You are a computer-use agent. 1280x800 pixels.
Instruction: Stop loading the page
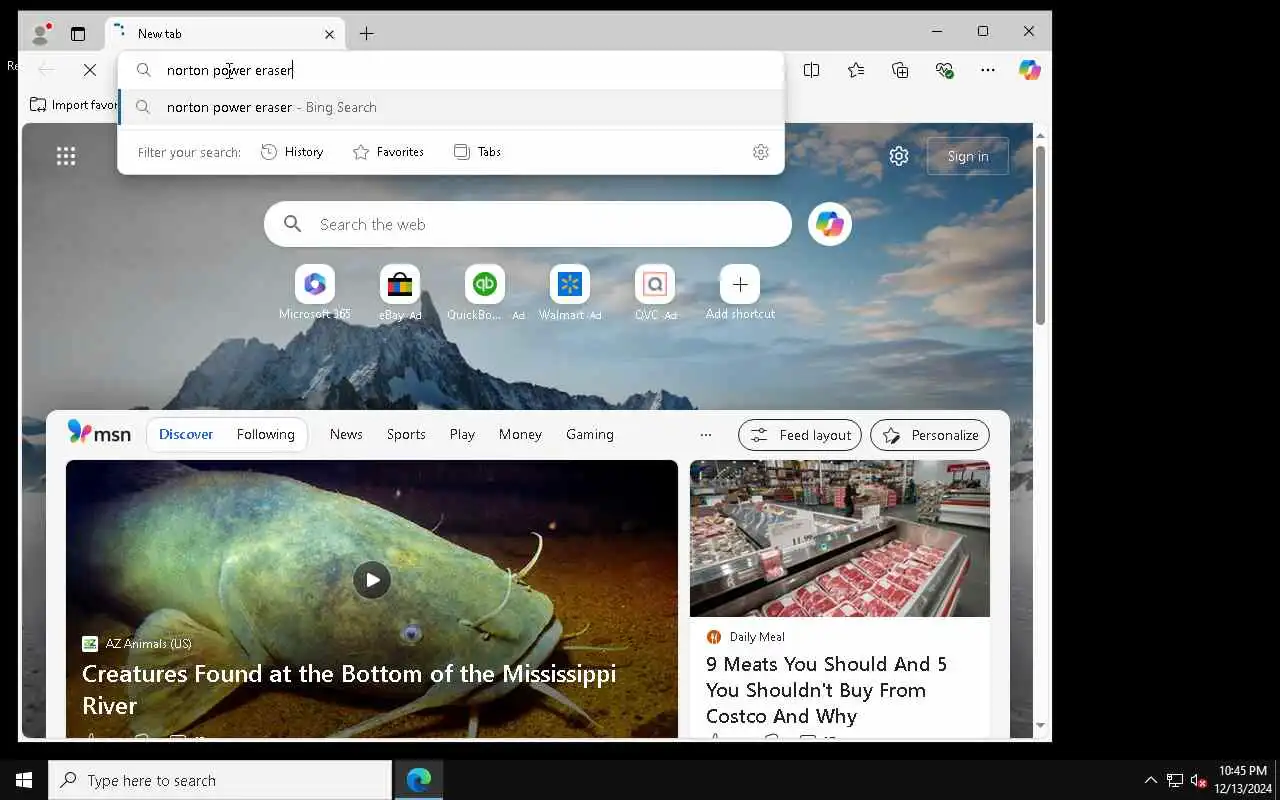point(89,70)
